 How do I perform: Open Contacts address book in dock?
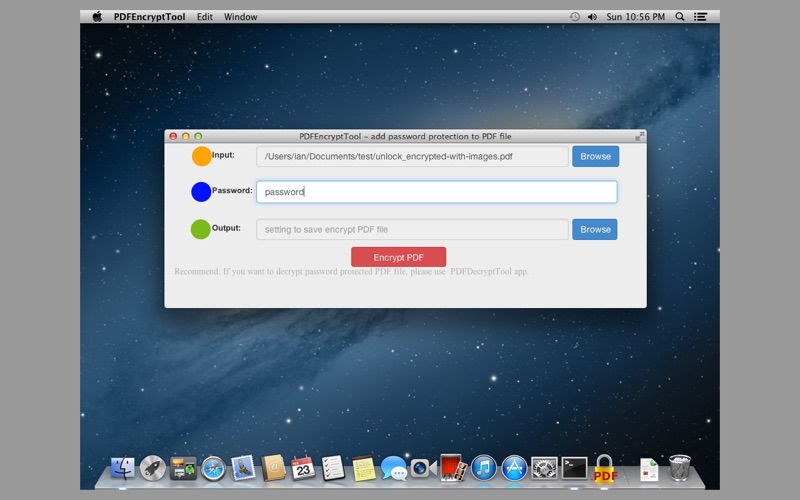click(x=273, y=468)
